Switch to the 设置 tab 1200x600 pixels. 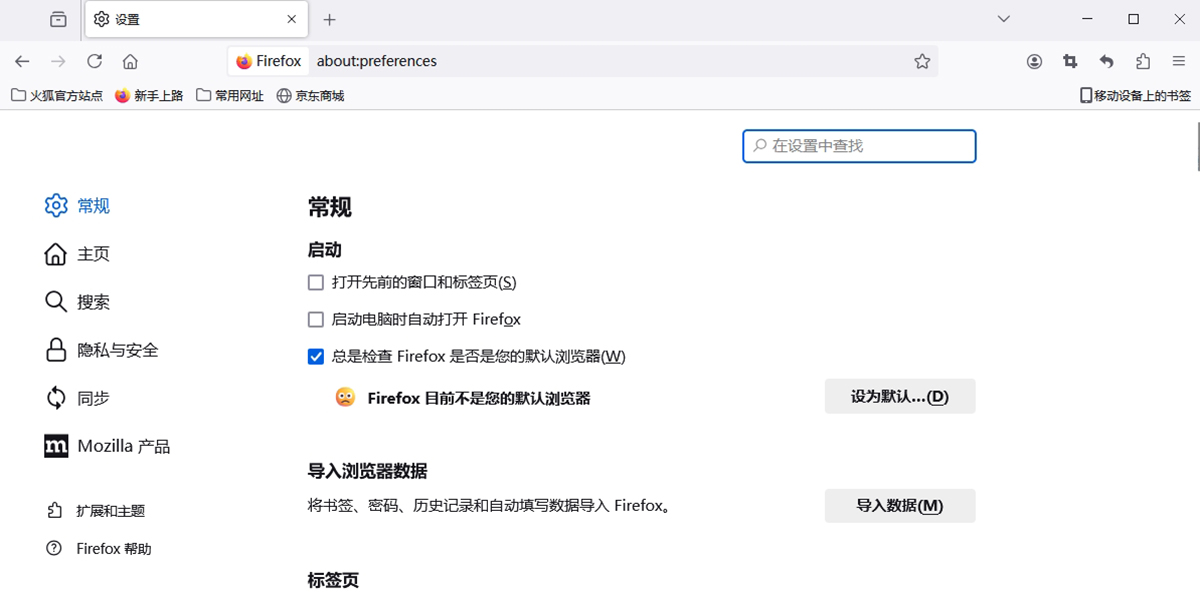[197, 19]
